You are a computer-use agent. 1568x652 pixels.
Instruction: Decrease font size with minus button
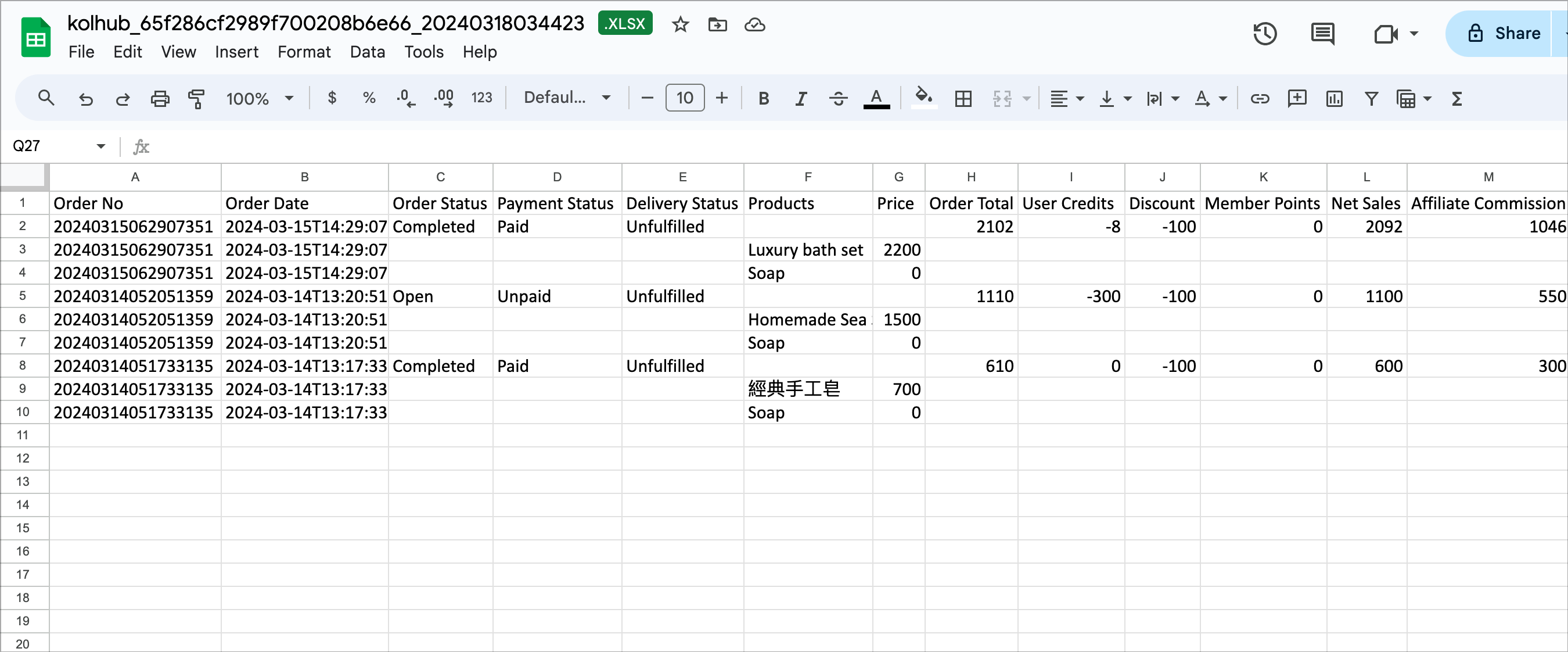pyautogui.click(x=647, y=98)
